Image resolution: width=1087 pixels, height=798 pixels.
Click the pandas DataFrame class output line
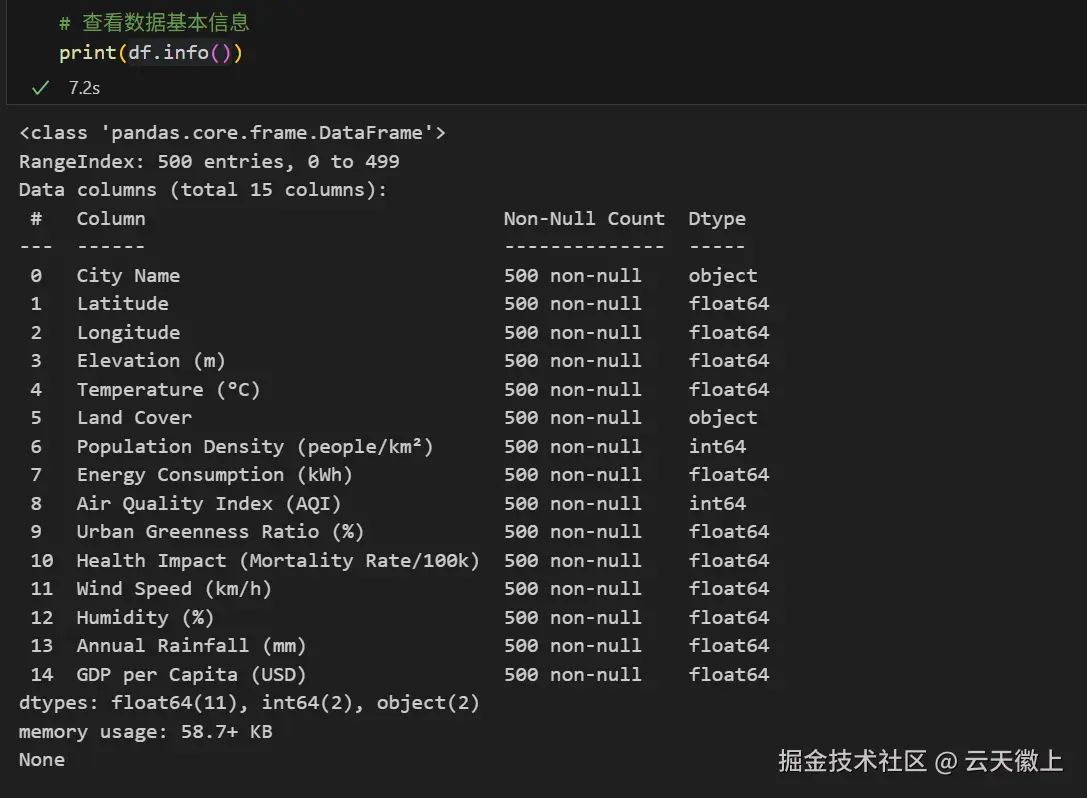coord(232,133)
